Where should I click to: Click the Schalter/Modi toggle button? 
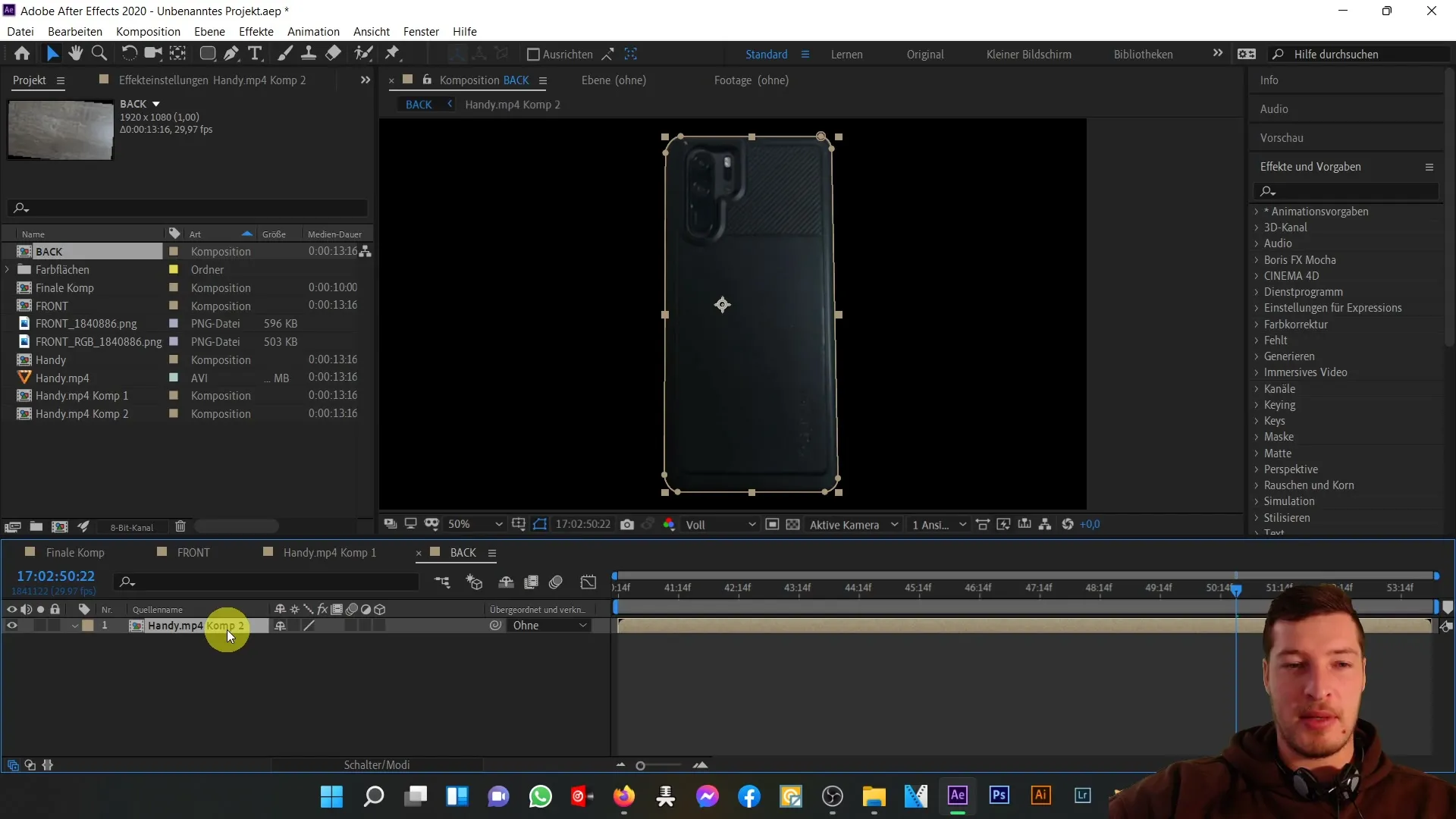tap(377, 765)
